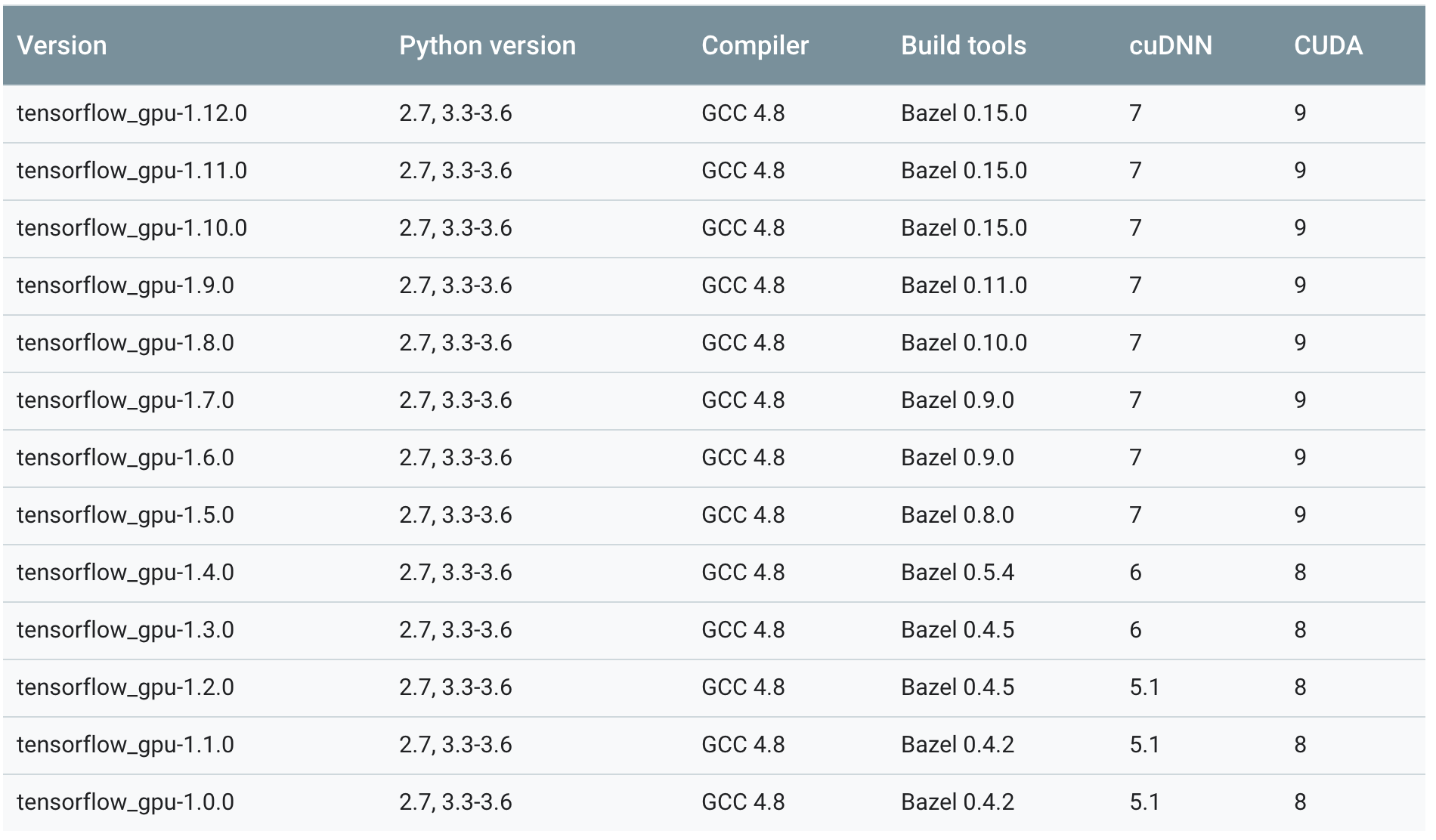
Task: Click Bazel 0.15.0 in the 1.12.0 row
Action: click(x=964, y=113)
